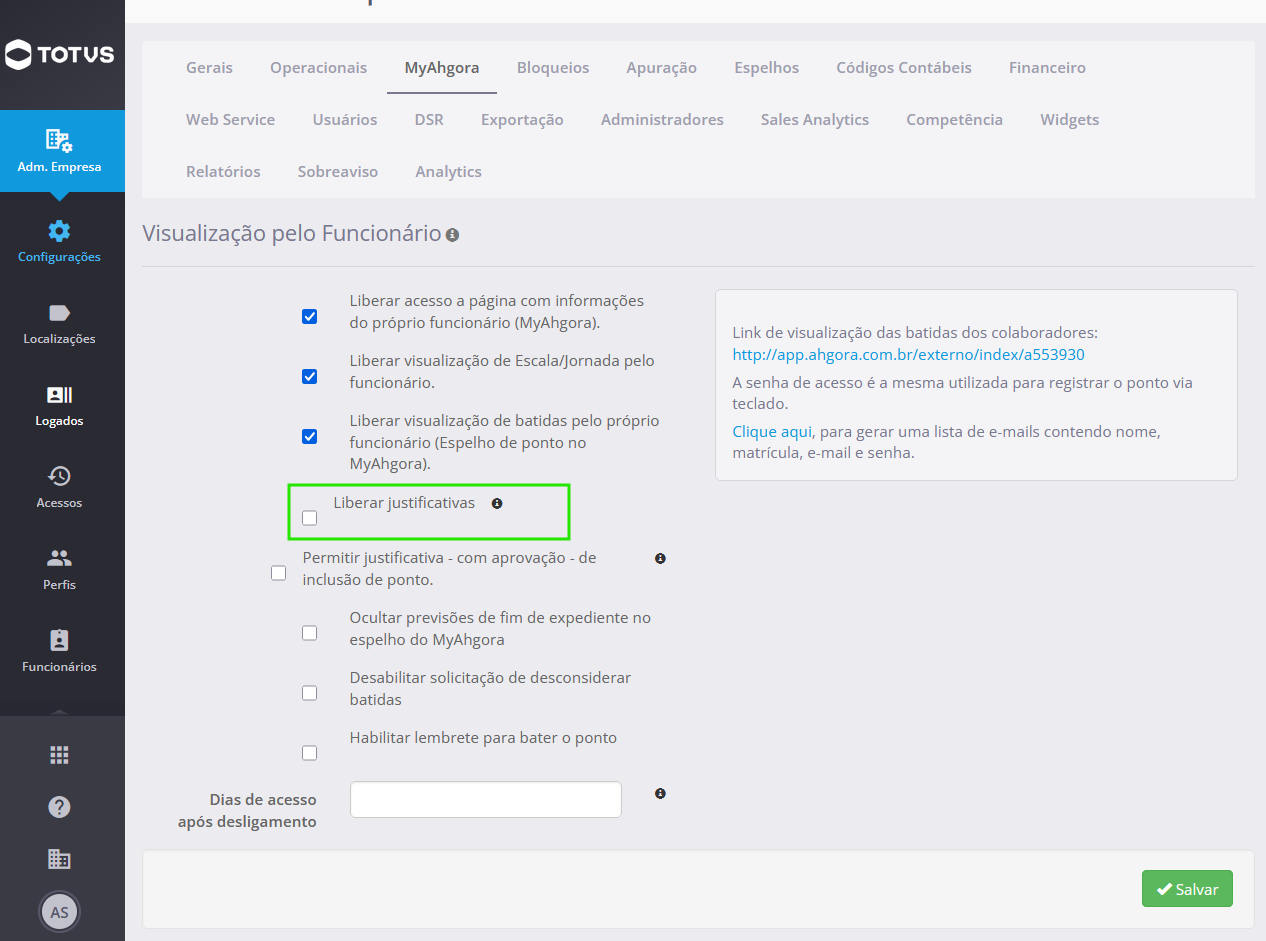Go to Localizações in sidebar
This screenshot has width=1266, height=941.
[60, 323]
